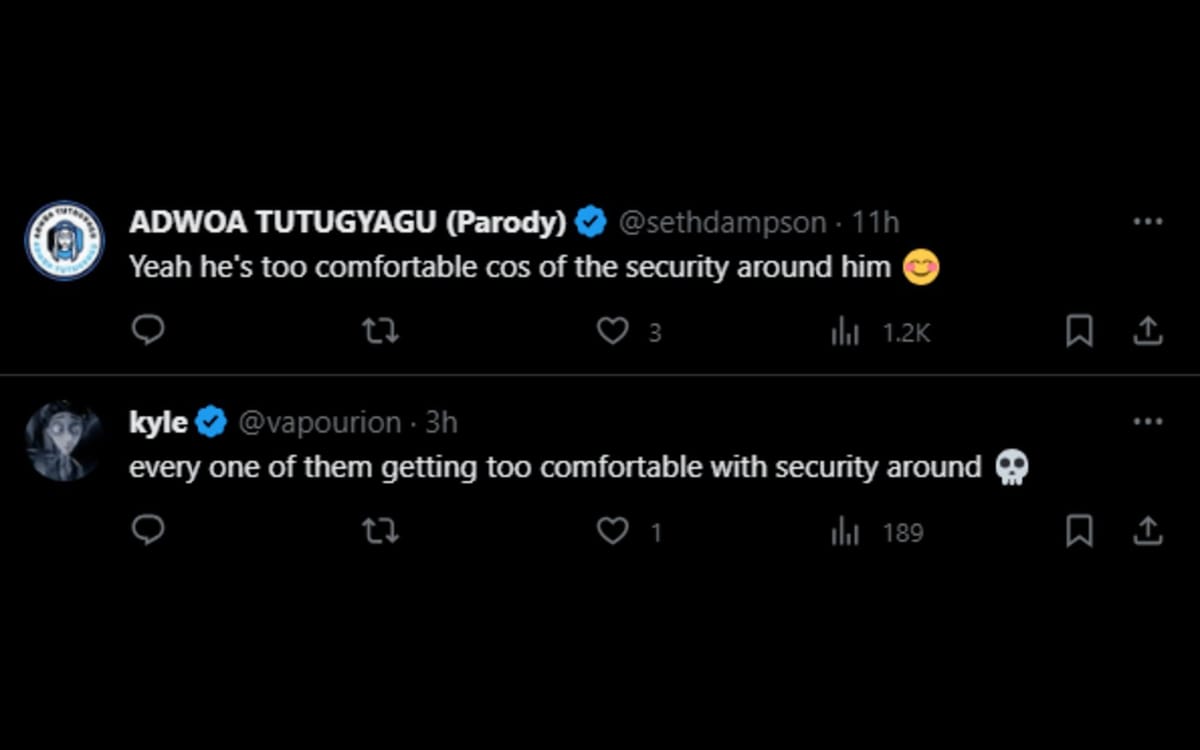
Task: Open kyle's profile avatar
Action: tap(64, 441)
